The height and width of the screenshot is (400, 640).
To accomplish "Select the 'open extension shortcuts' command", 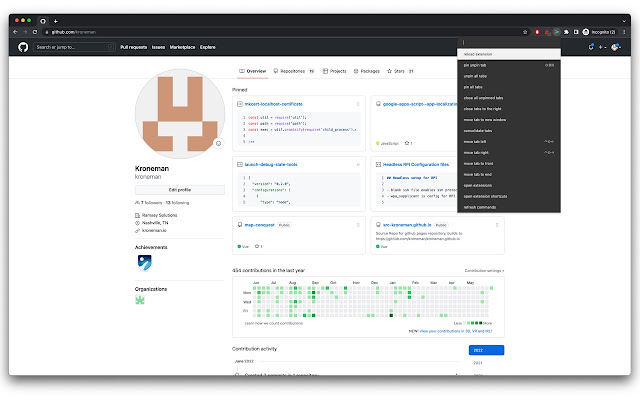I will pyautogui.click(x=509, y=196).
